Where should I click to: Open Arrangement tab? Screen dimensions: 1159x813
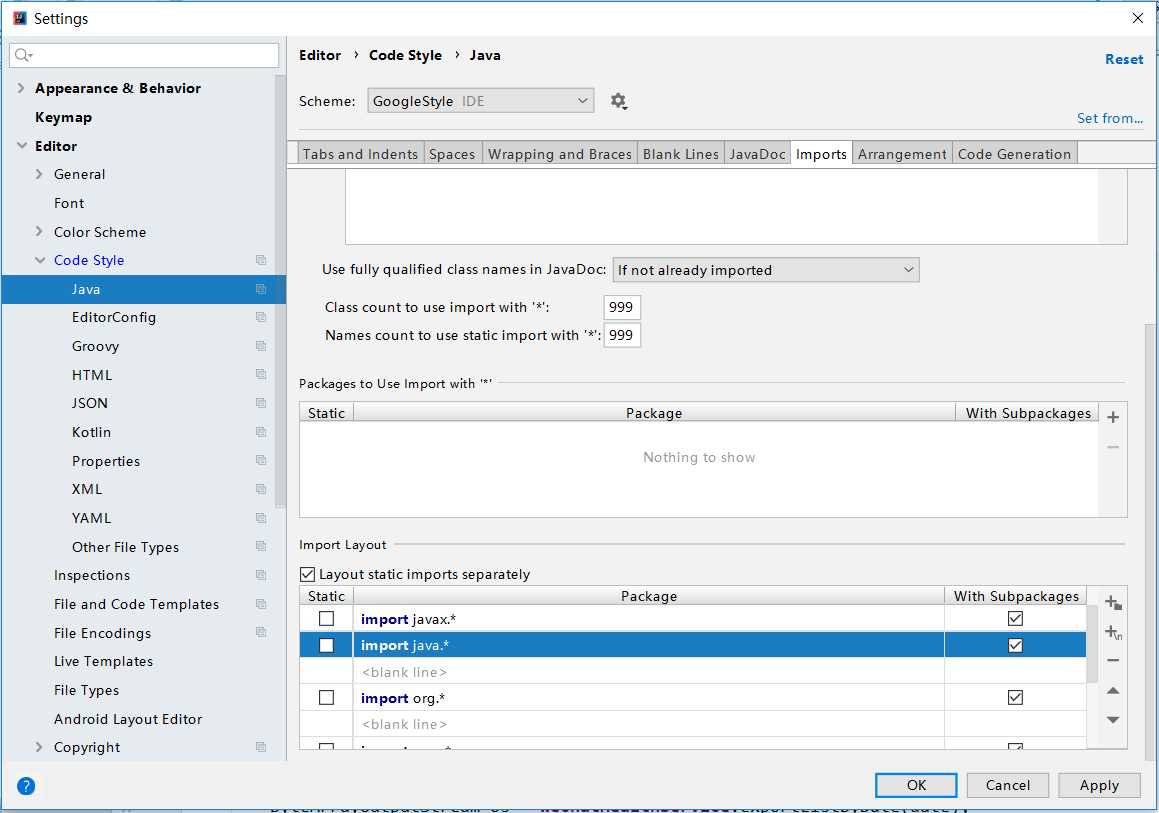[902, 154]
